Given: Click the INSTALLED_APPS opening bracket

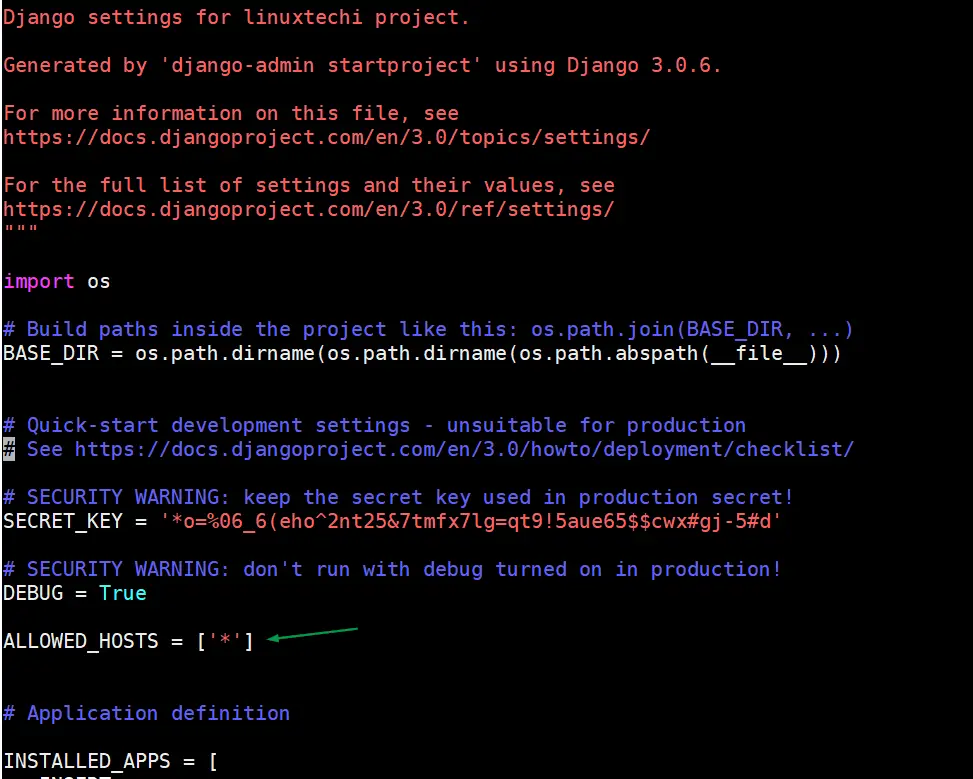Looking at the screenshot, I should 214,761.
